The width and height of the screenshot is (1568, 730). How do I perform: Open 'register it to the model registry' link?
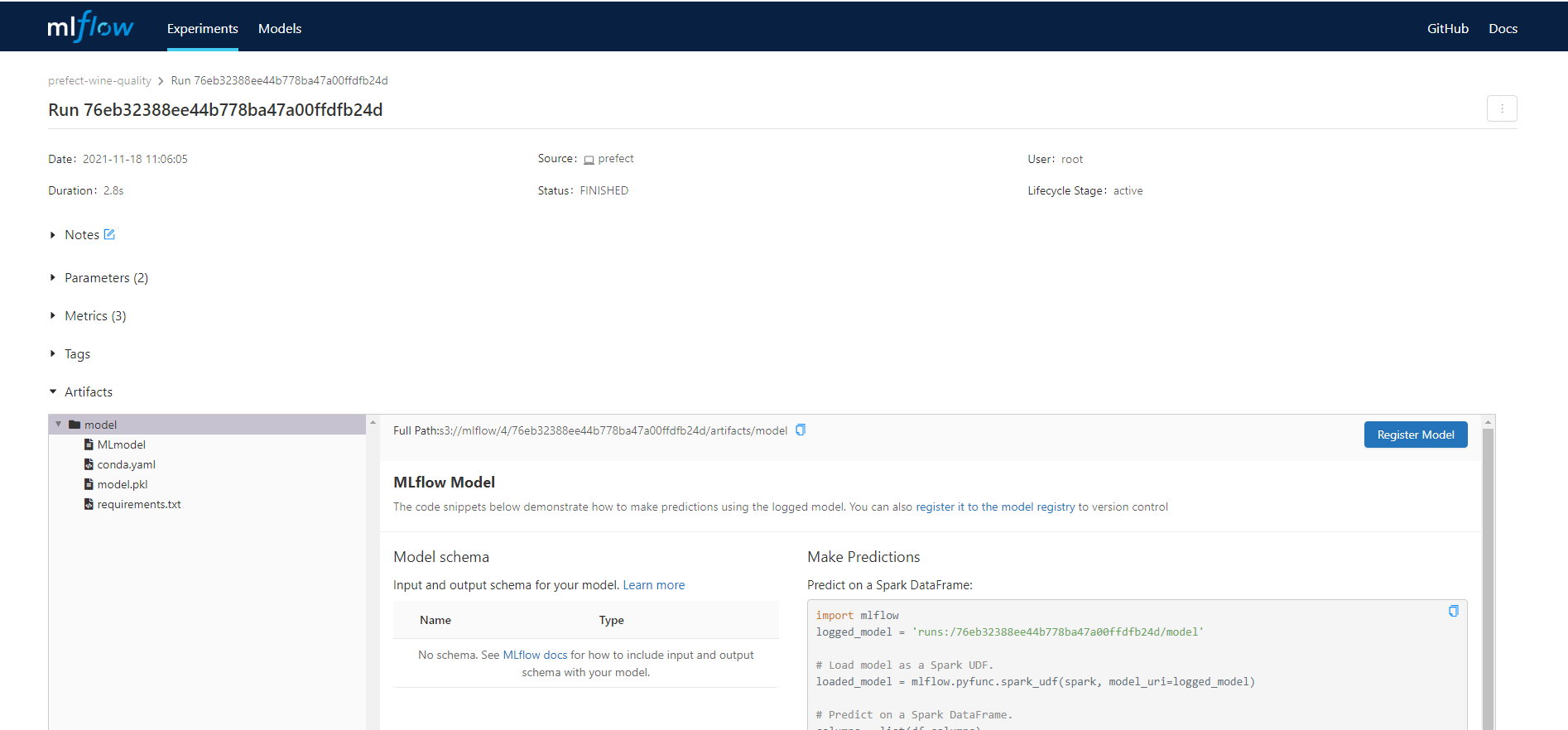[x=995, y=507]
